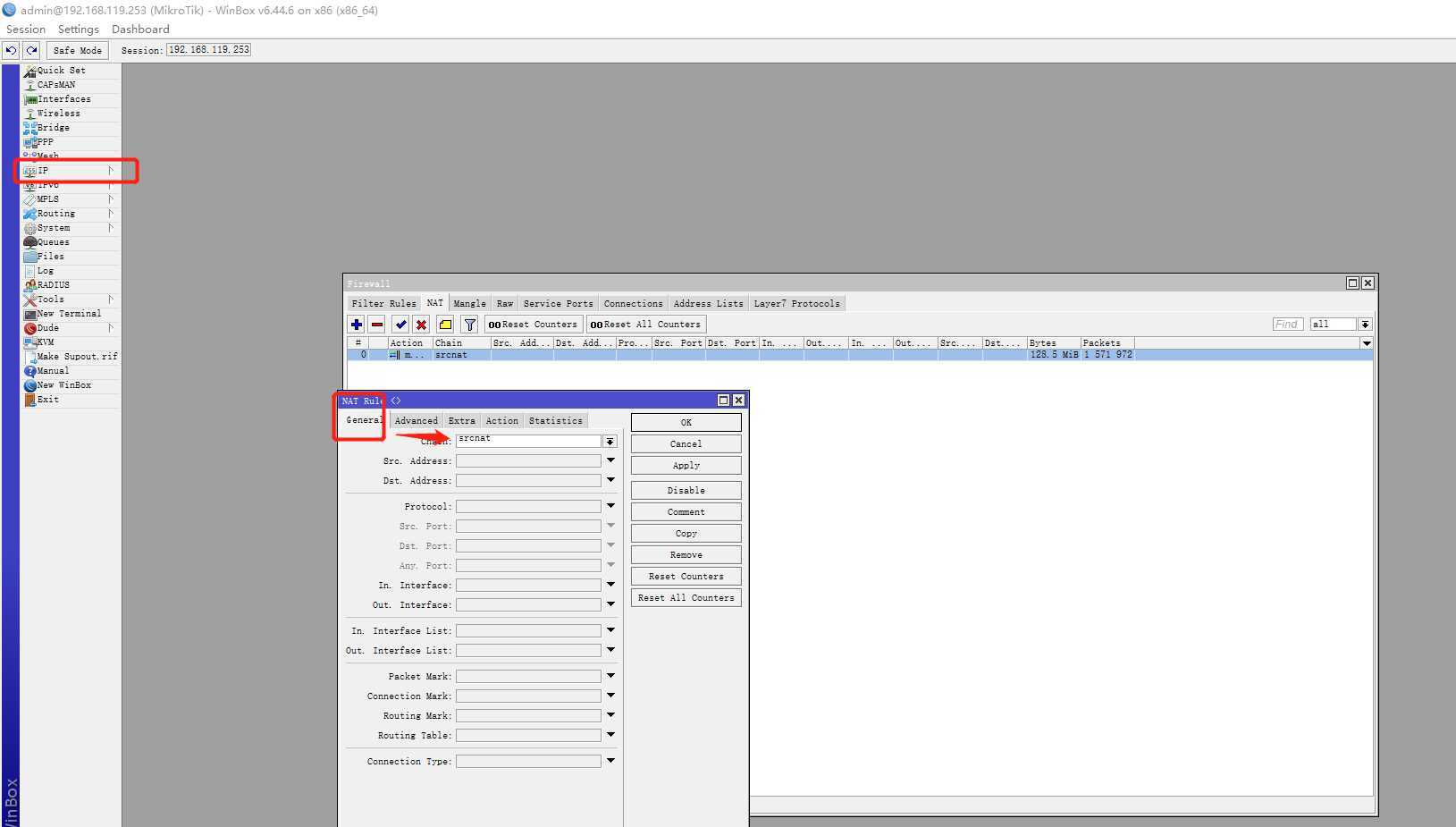Open the Filter funnel icon

click(469, 325)
